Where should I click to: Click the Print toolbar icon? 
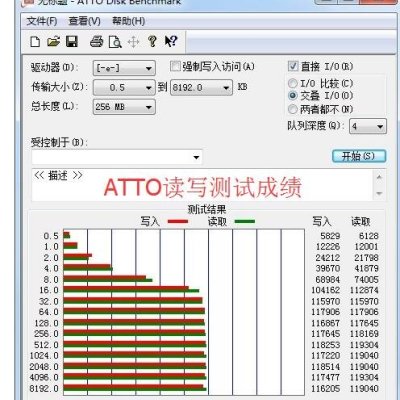click(96, 42)
